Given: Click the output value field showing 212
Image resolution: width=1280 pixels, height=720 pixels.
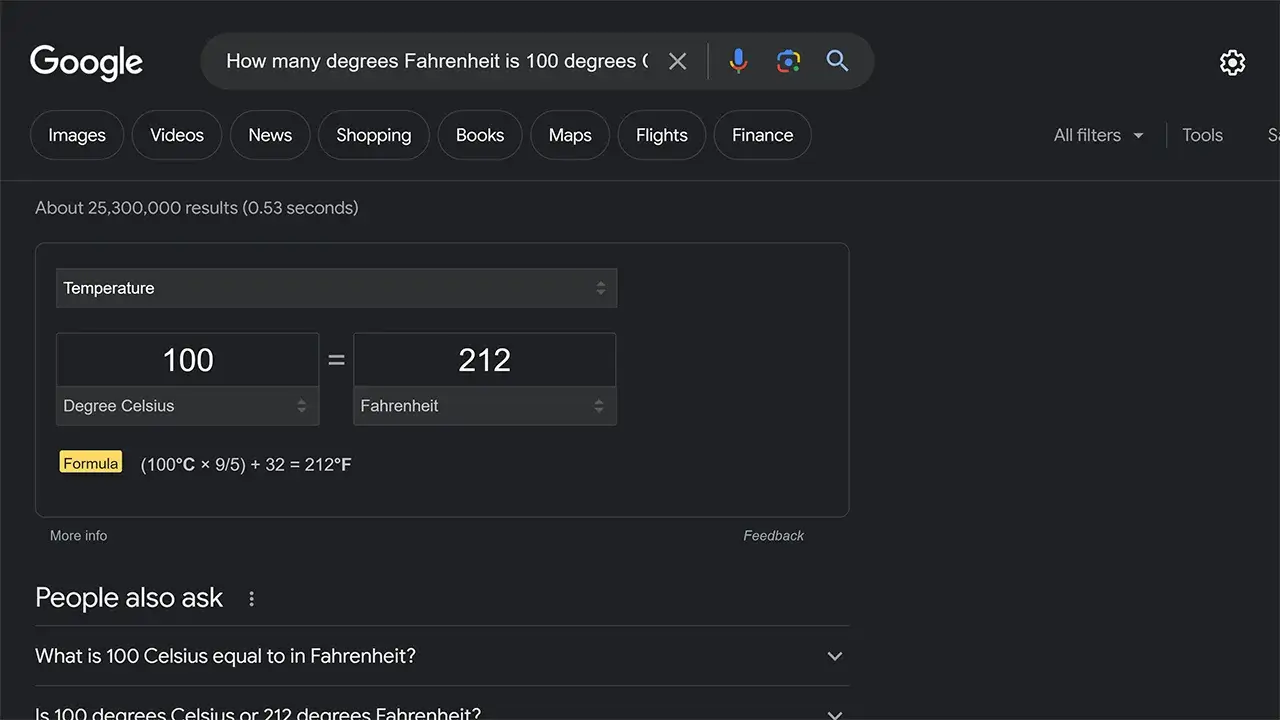Looking at the screenshot, I should pos(485,360).
